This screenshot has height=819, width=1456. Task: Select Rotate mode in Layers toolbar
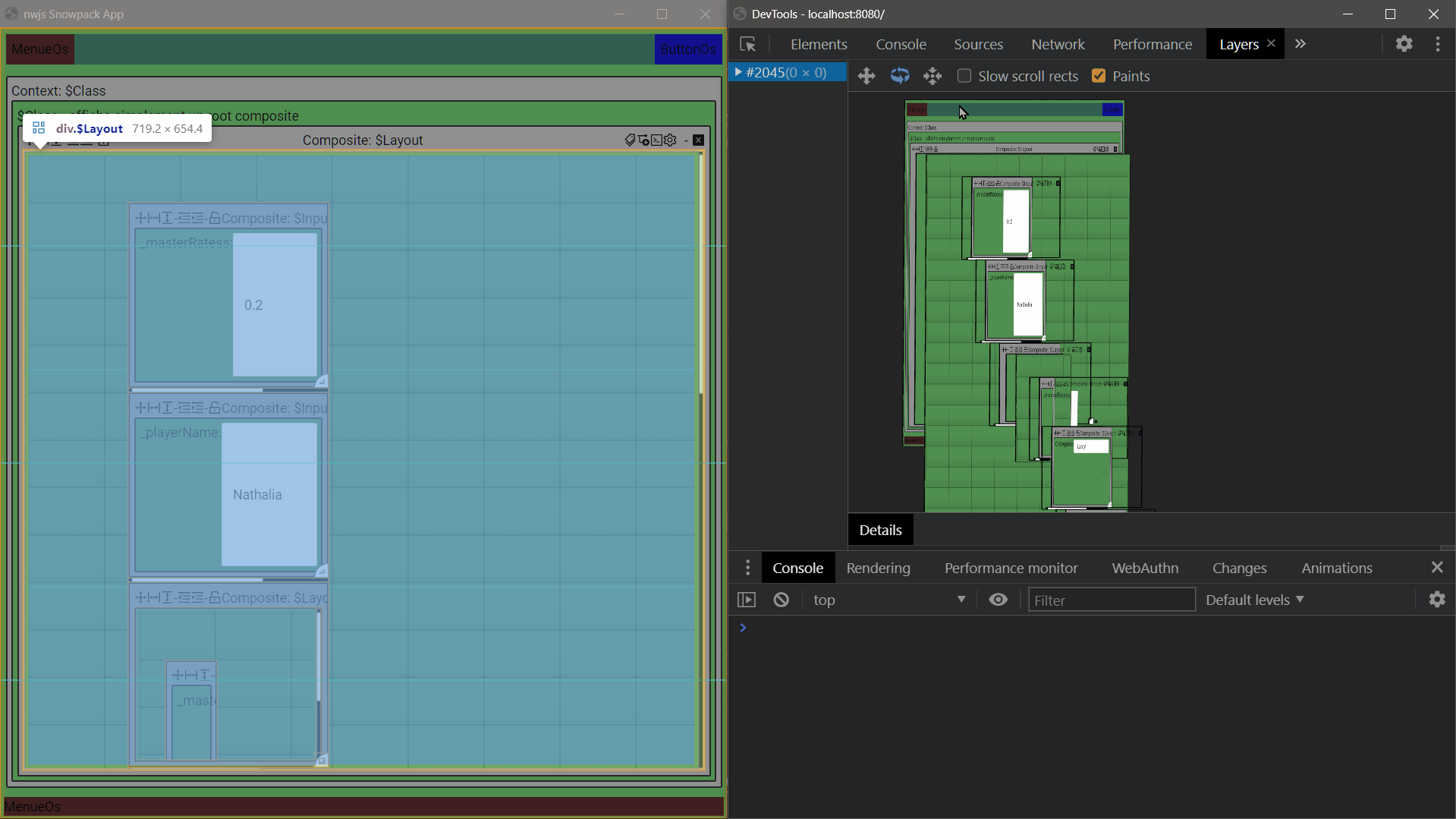pyautogui.click(x=900, y=76)
